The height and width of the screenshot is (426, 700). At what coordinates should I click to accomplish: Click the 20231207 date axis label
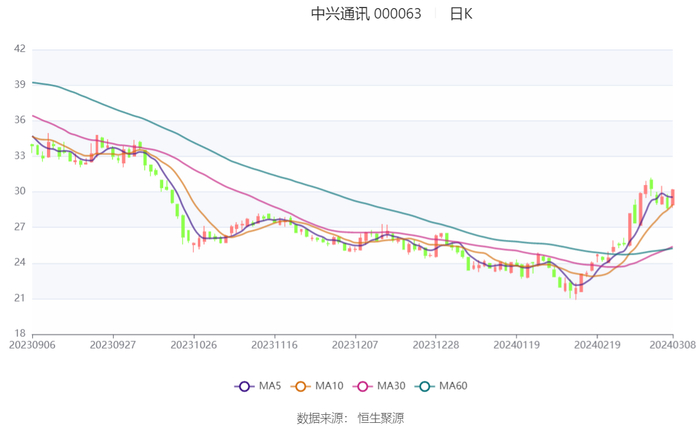pos(355,345)
